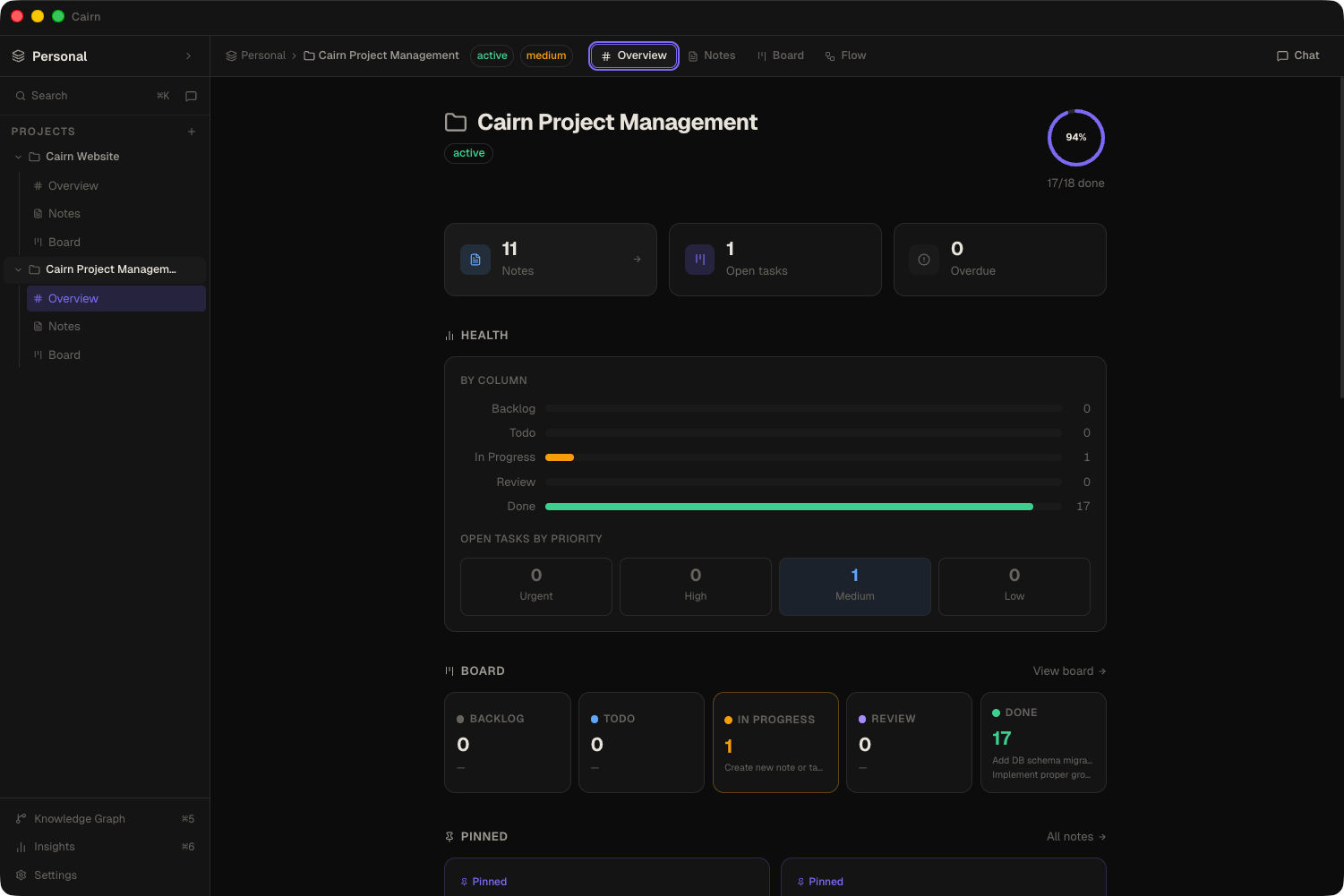1344x896 pixels.
Task: Click the View board link
Action: (x=1069, y=671)
